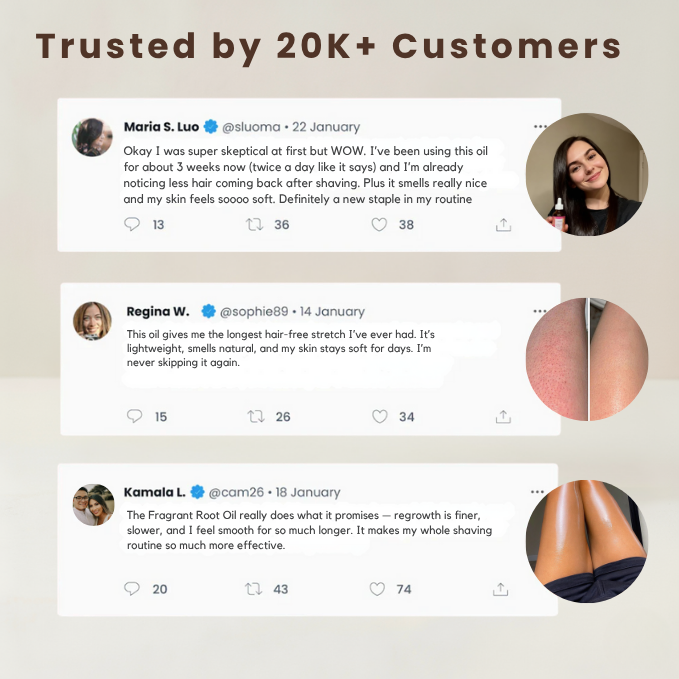The width and height of the screenshot is (679, 679).
Task: Like the tweet from @cam26
Action: coord(377,589)
